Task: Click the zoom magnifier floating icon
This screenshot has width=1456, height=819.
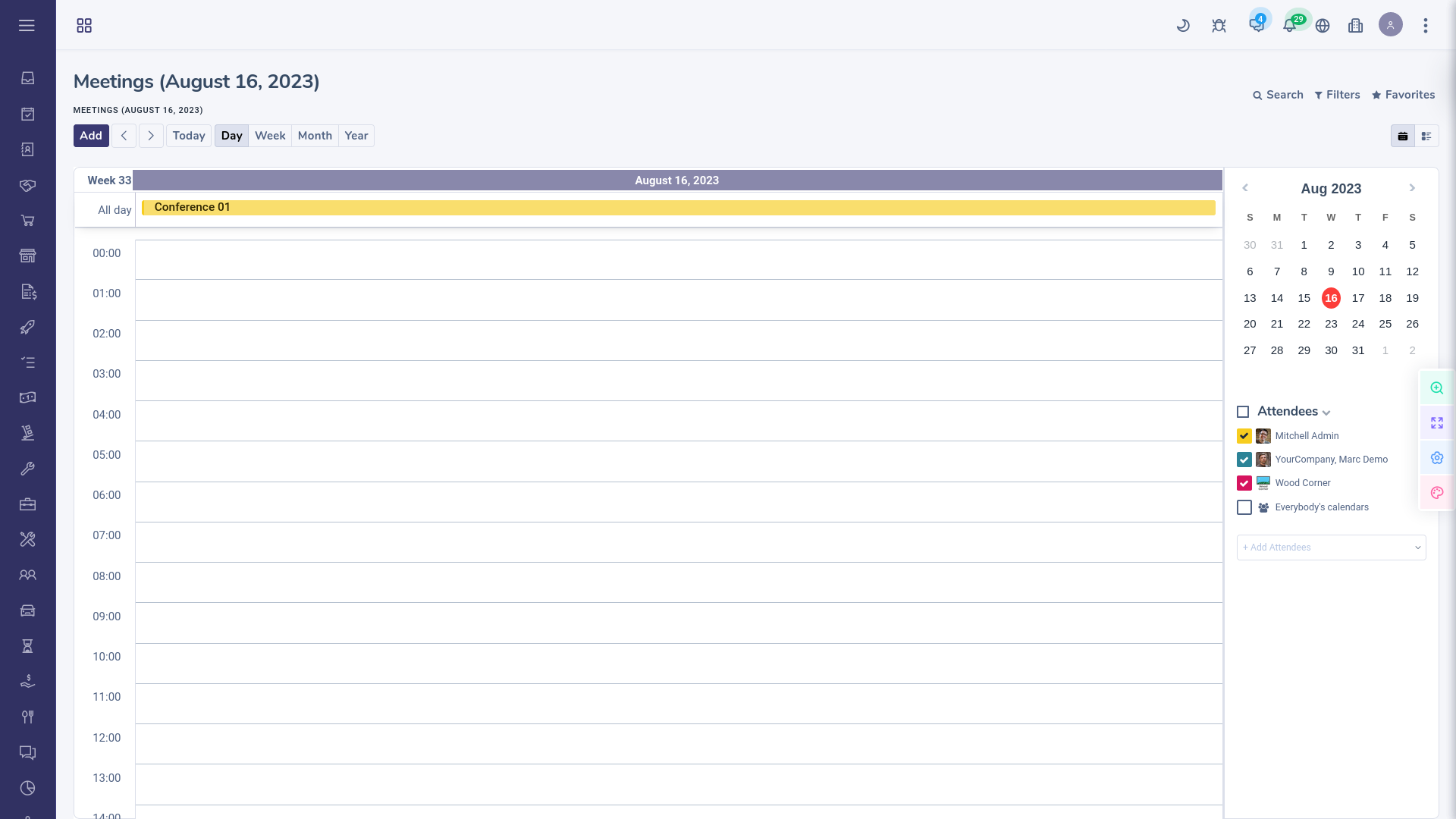Action: click(1436, 388)
